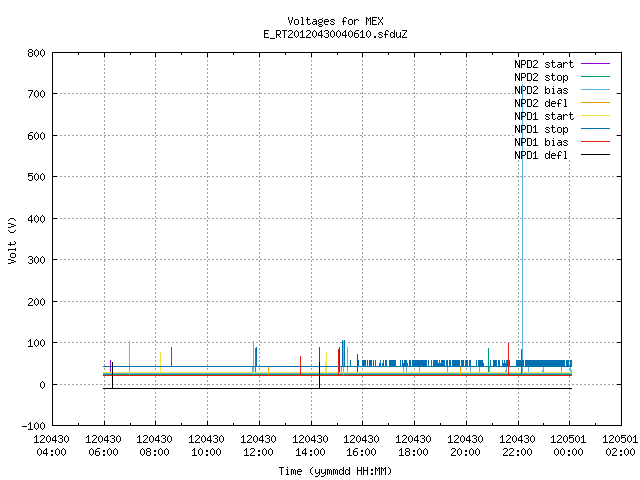Click y-axis tick value 500
This screenshot has width=640, height=480.
tap(36, 177)
